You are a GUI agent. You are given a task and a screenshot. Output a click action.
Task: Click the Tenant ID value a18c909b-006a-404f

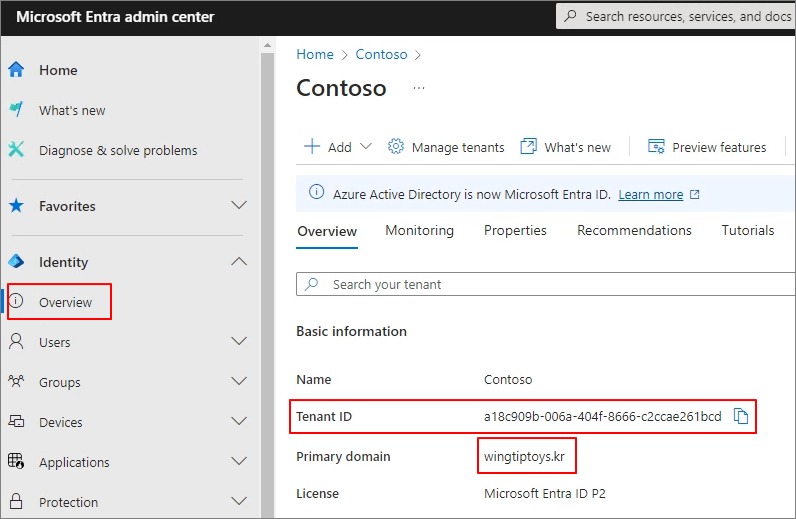(x=603, y=416)
